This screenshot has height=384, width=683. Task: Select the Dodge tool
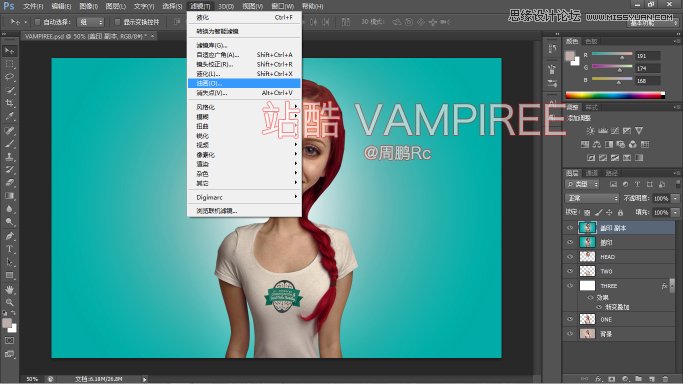[9, 222]
